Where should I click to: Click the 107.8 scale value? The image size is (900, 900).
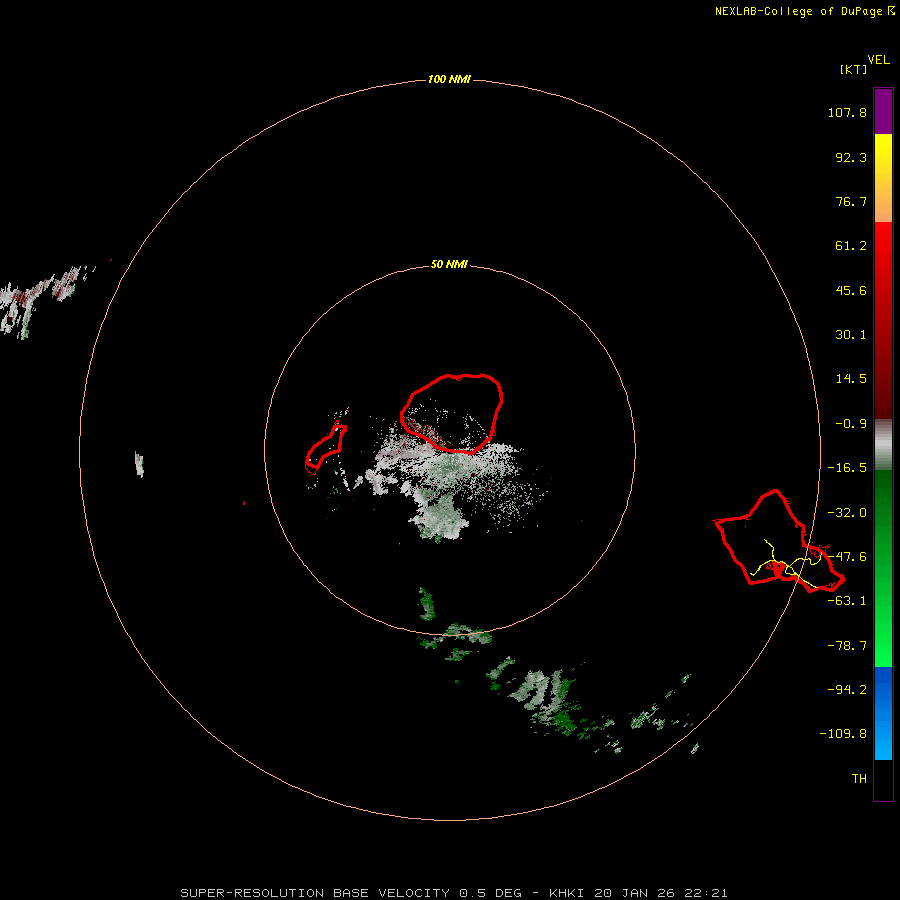pos(847,112)
